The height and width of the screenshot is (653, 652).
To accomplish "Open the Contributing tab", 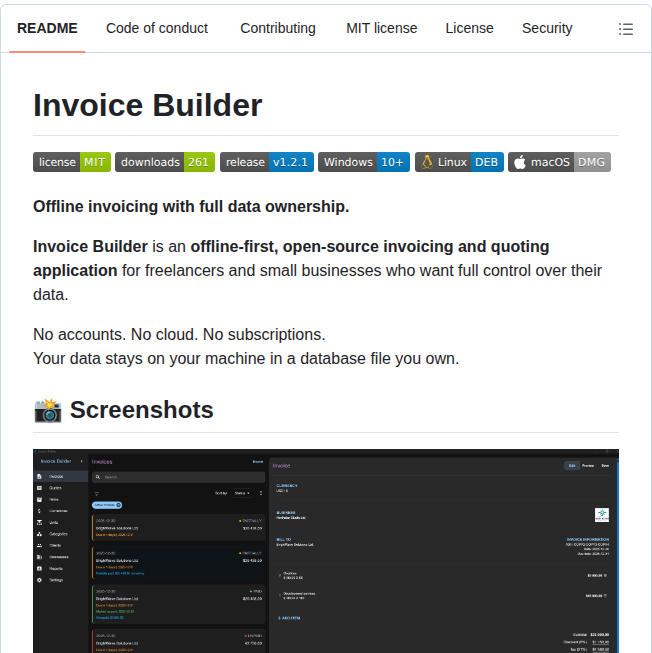I will coord(278,28).
